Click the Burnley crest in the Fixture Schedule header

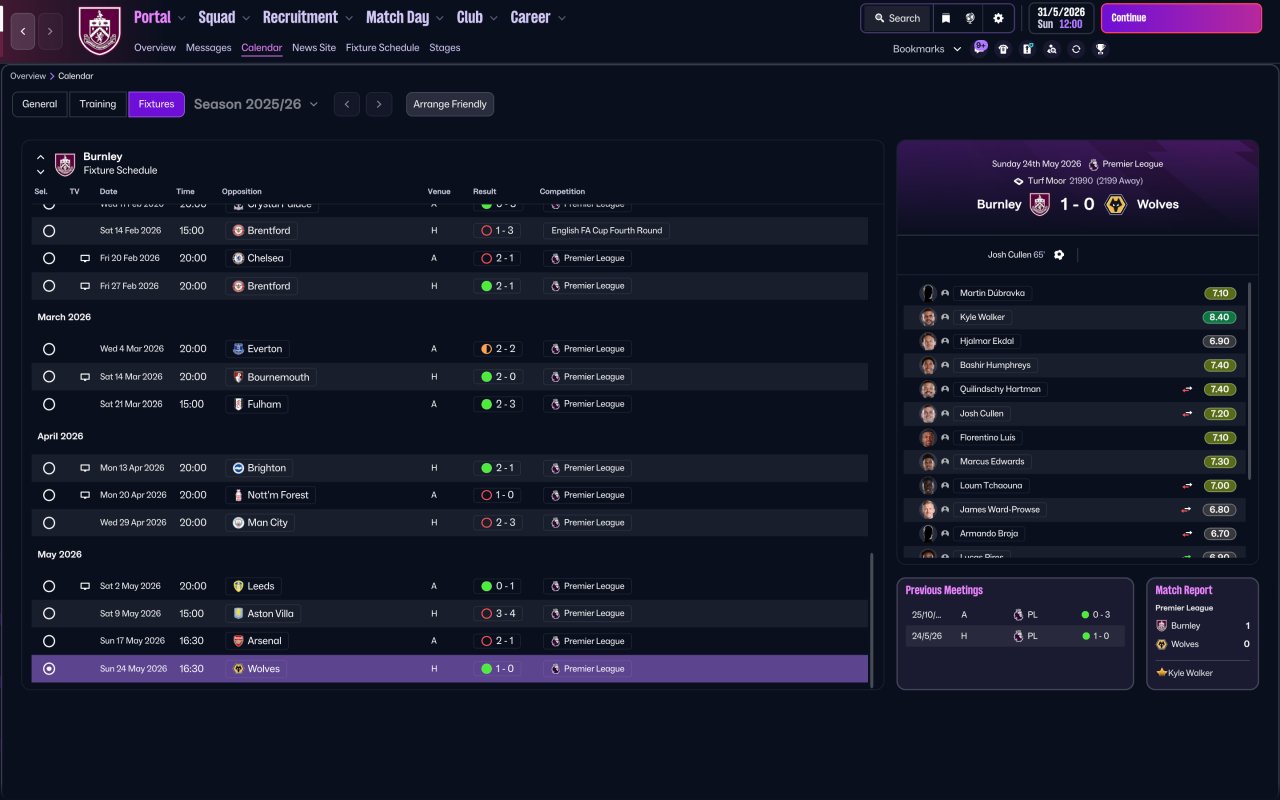[65, 164]
